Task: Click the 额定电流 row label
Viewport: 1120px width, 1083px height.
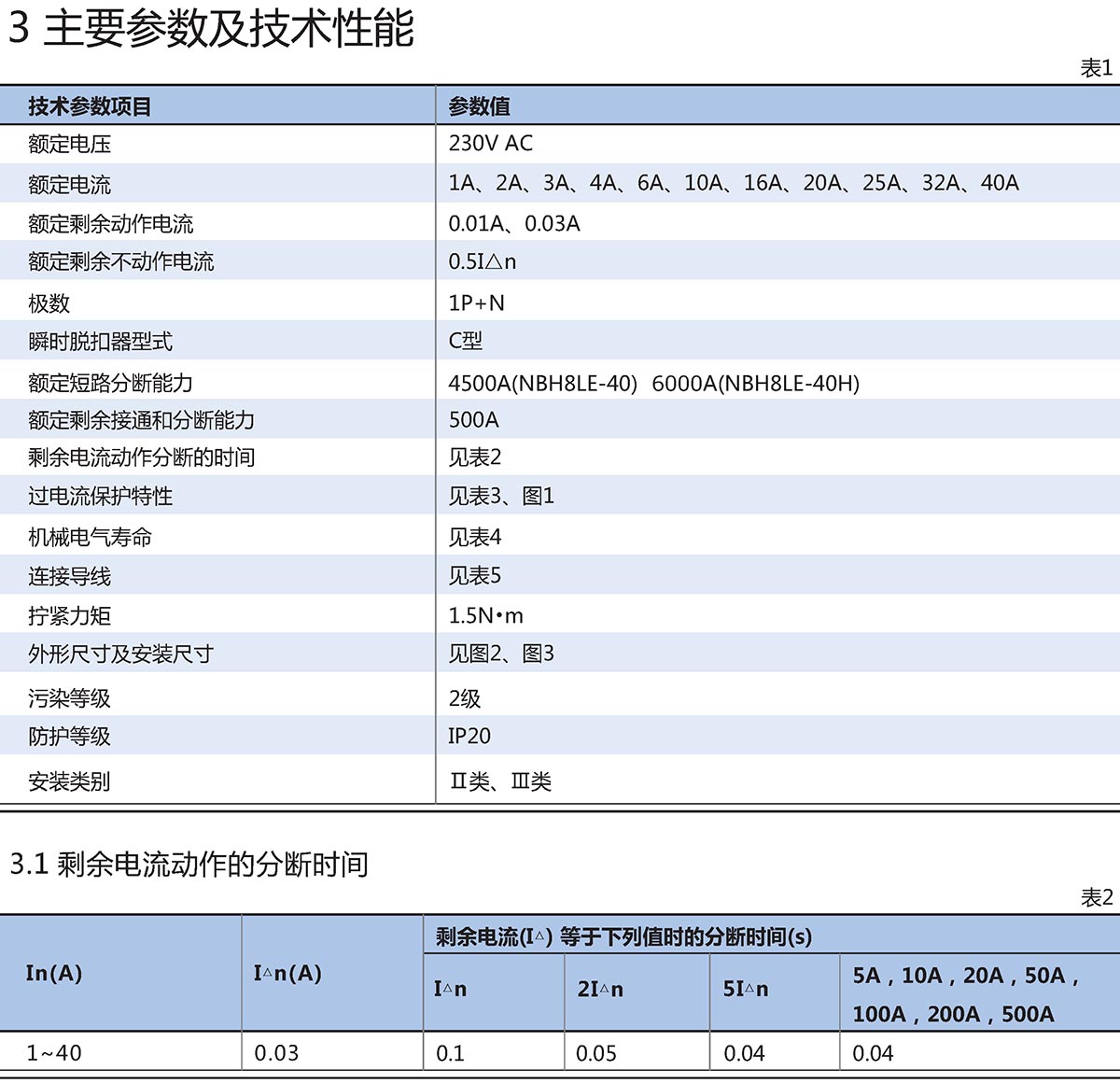Action: 69,184
